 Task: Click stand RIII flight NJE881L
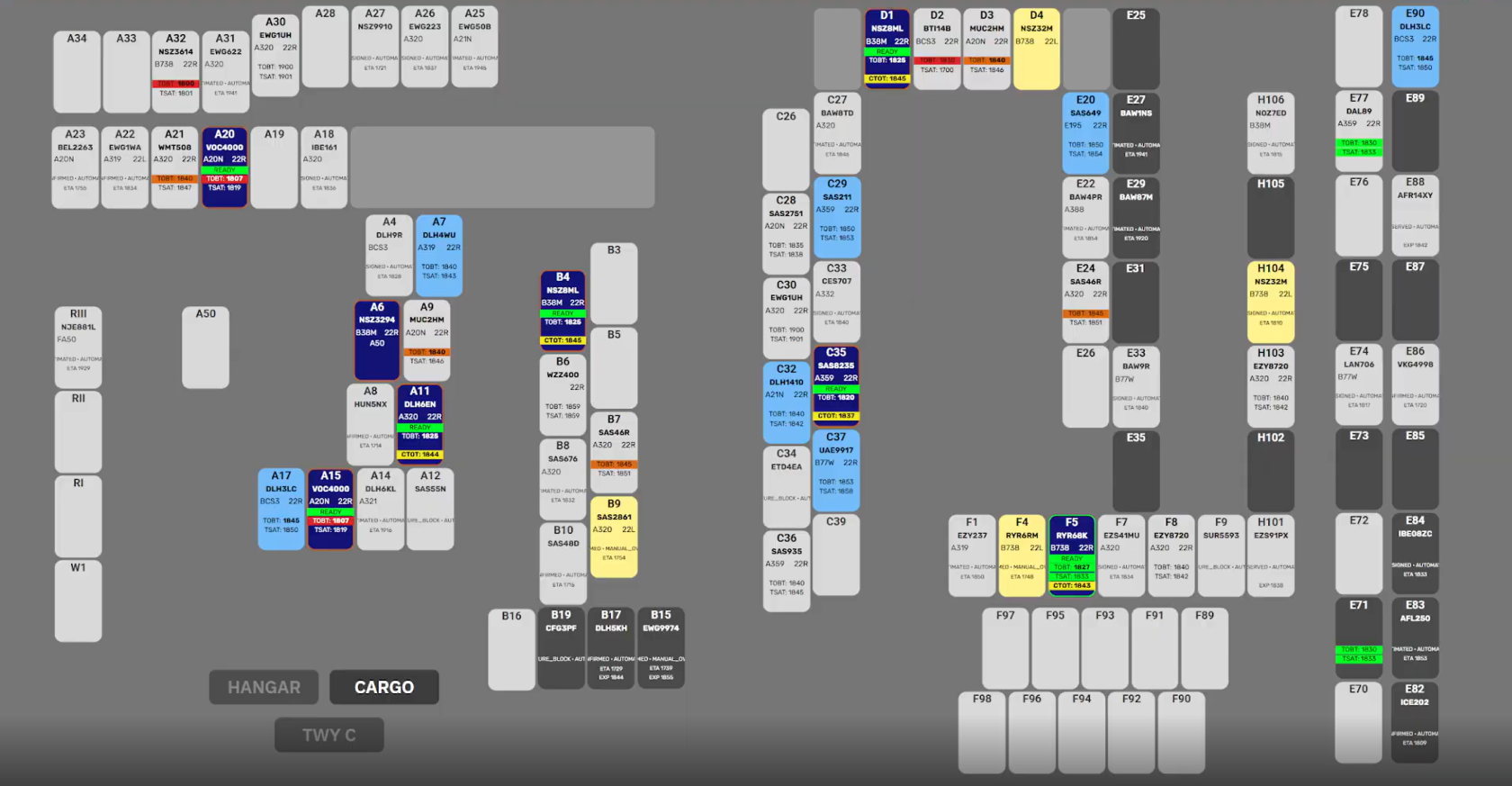click(x=78, y=348)
